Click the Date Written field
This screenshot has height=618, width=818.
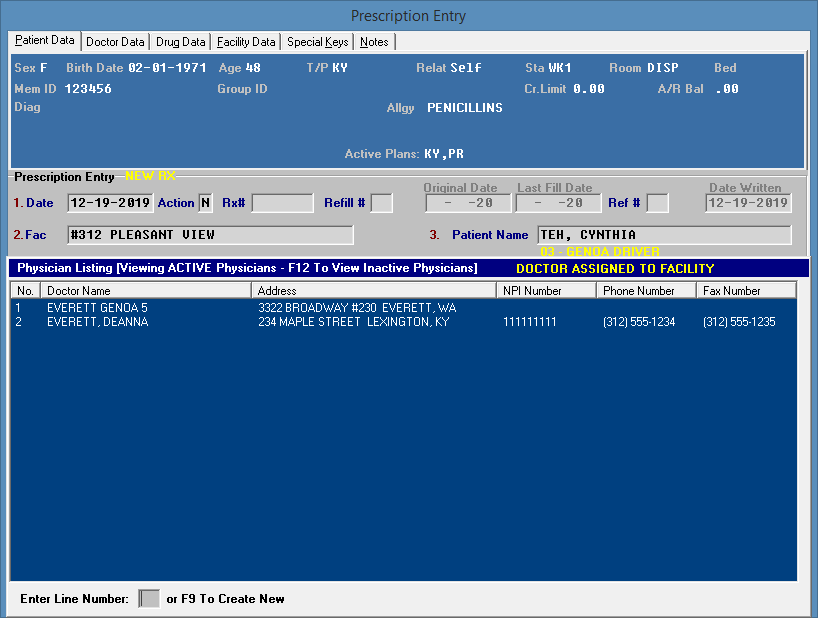[x=748, y=203]
